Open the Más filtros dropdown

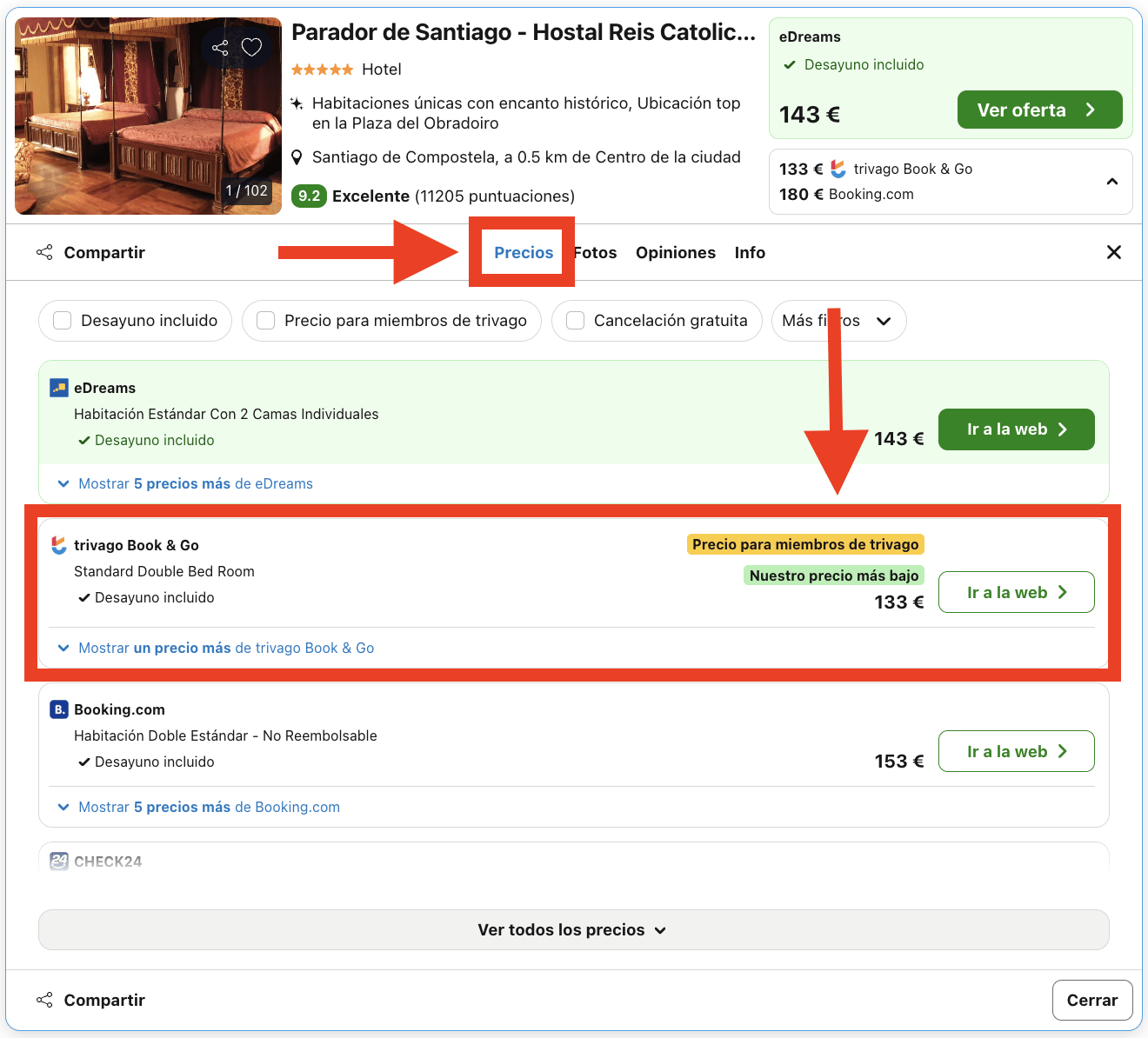click(838, 321)
